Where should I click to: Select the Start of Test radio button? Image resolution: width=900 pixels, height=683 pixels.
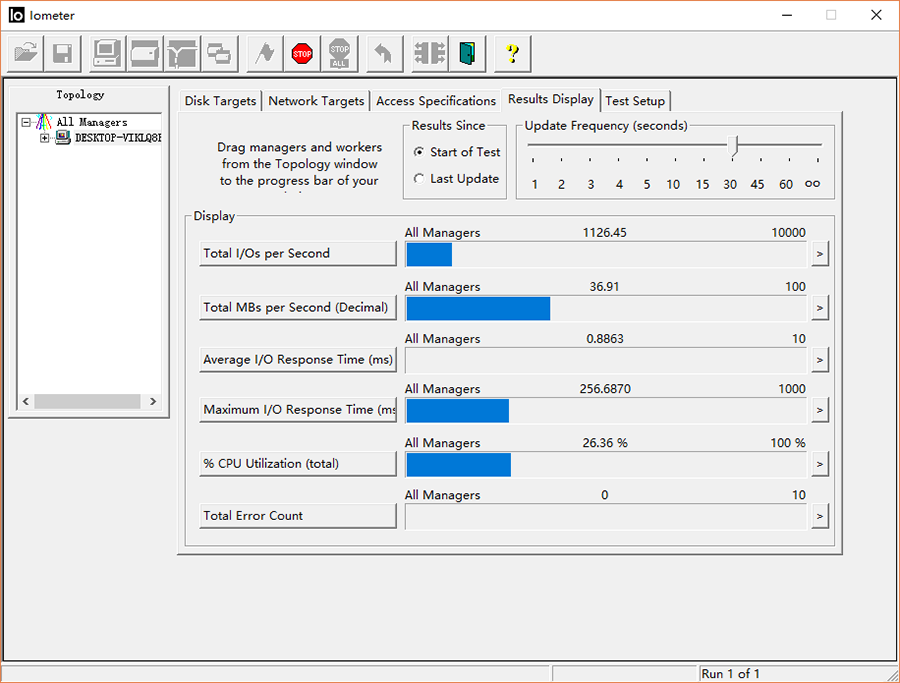[x=419, y=152]
